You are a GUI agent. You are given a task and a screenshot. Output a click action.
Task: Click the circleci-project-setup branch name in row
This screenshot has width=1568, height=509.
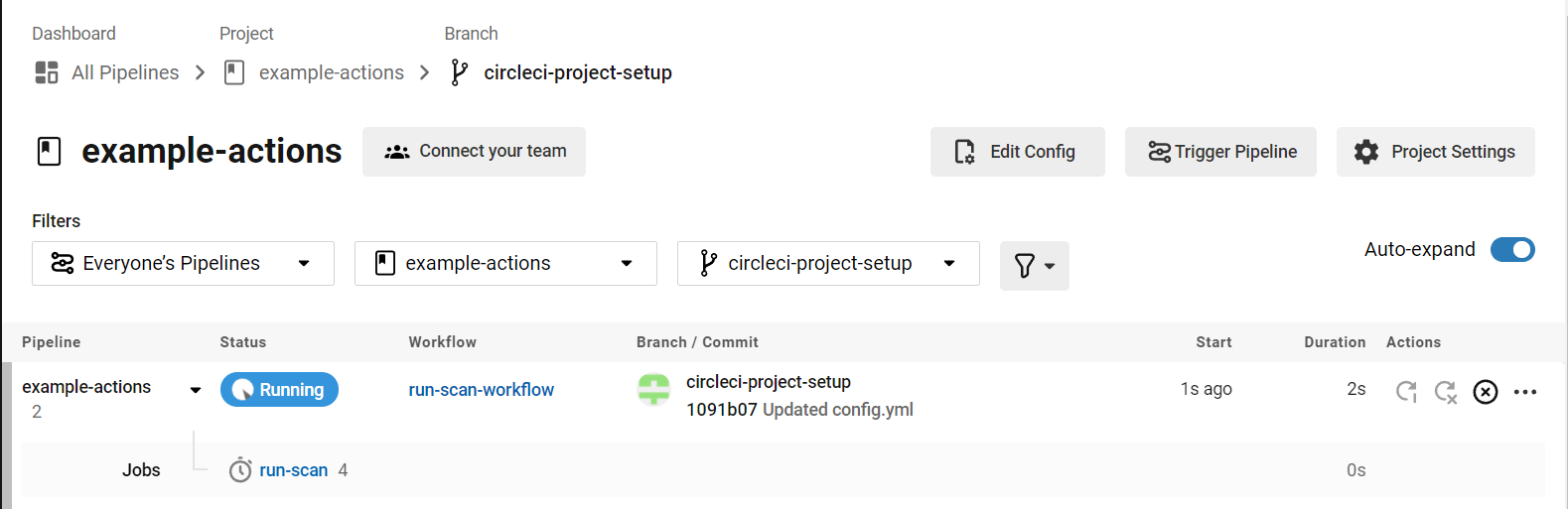[769, 382]
